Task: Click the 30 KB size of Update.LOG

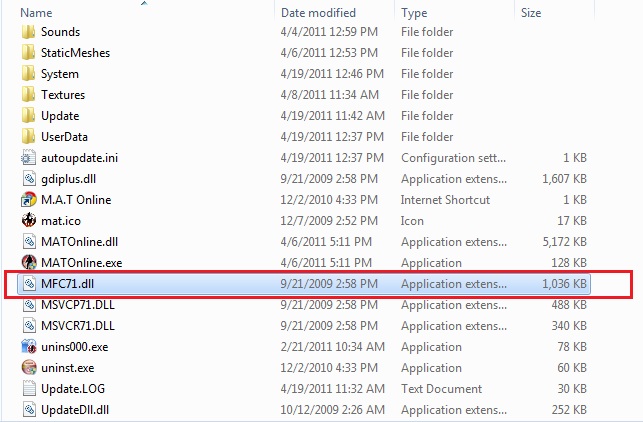Action: tap(572, 389)
